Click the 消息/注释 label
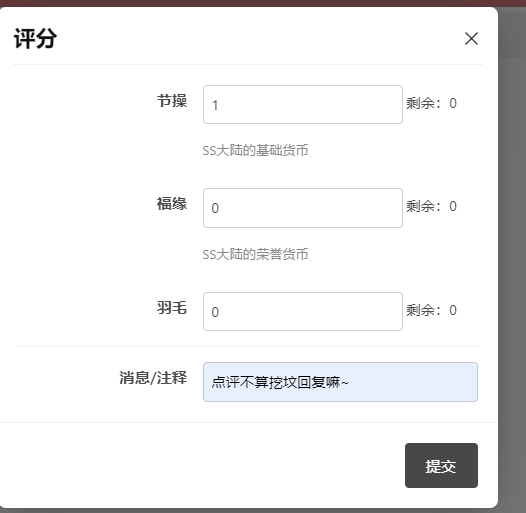The height and width of the screenshot is (513, 526). pos(153,378)
